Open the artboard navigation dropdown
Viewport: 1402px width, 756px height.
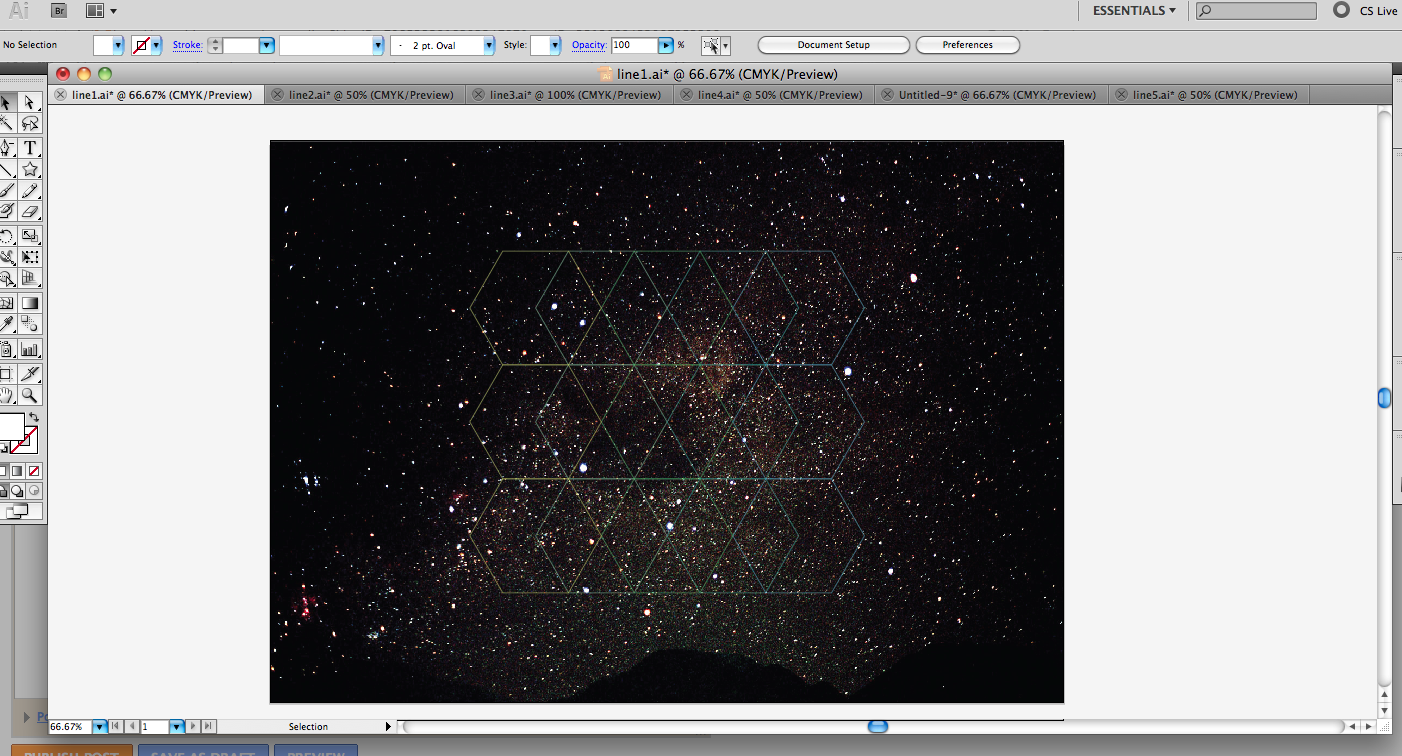[x=177, y=727]
